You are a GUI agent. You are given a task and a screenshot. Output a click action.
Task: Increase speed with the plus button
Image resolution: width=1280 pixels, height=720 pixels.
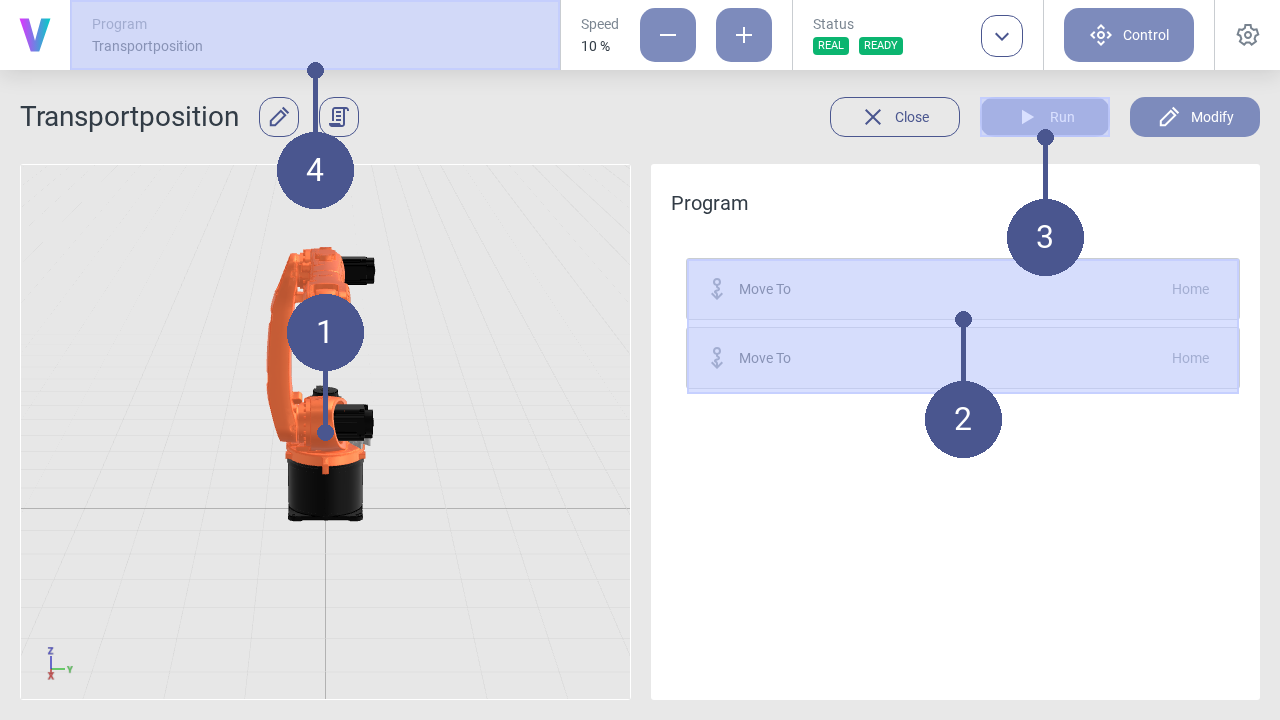click(x=743, y=35)
